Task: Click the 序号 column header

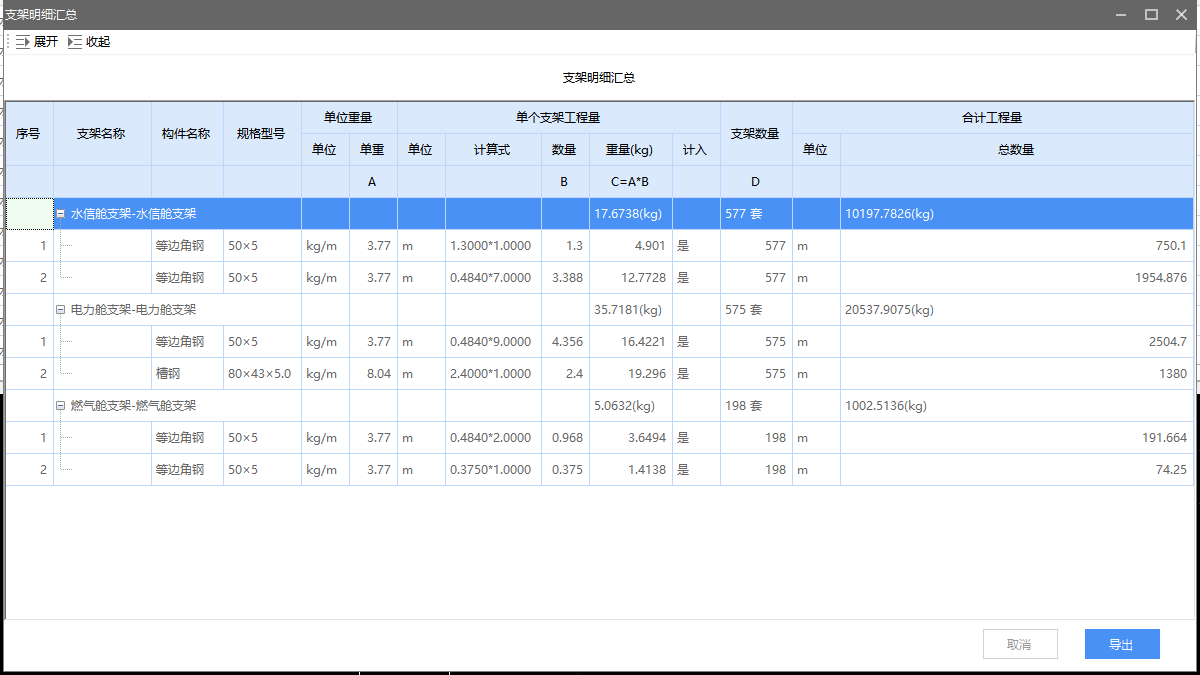Action: pos(29,133)
